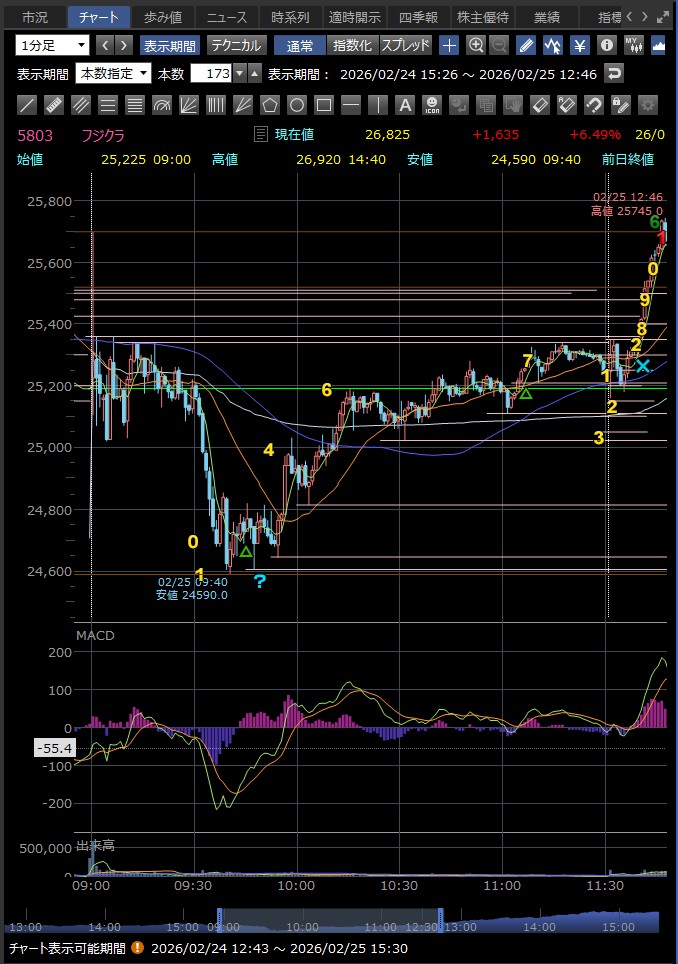This screenshot has height=964, width=678.
Task: Decrease bar count with down stepper arrow
Action: click(x=254, y=78)
